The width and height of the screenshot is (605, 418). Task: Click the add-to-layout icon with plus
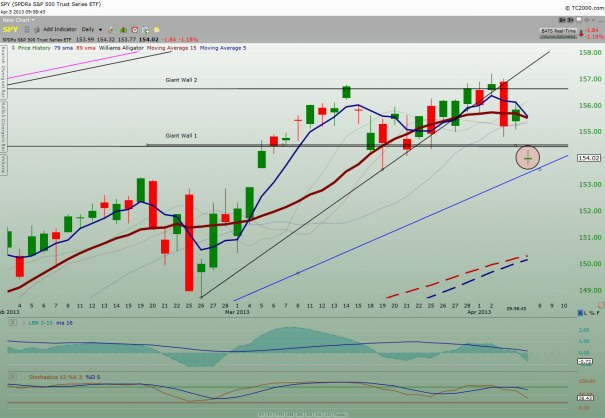coord(146,30)
